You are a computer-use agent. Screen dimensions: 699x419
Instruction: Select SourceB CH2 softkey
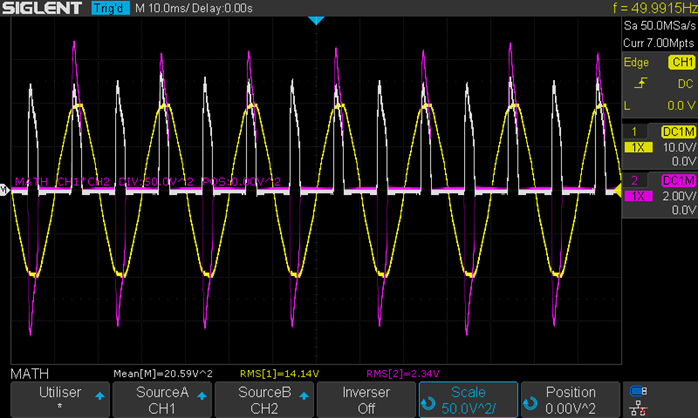click(264, 399)
